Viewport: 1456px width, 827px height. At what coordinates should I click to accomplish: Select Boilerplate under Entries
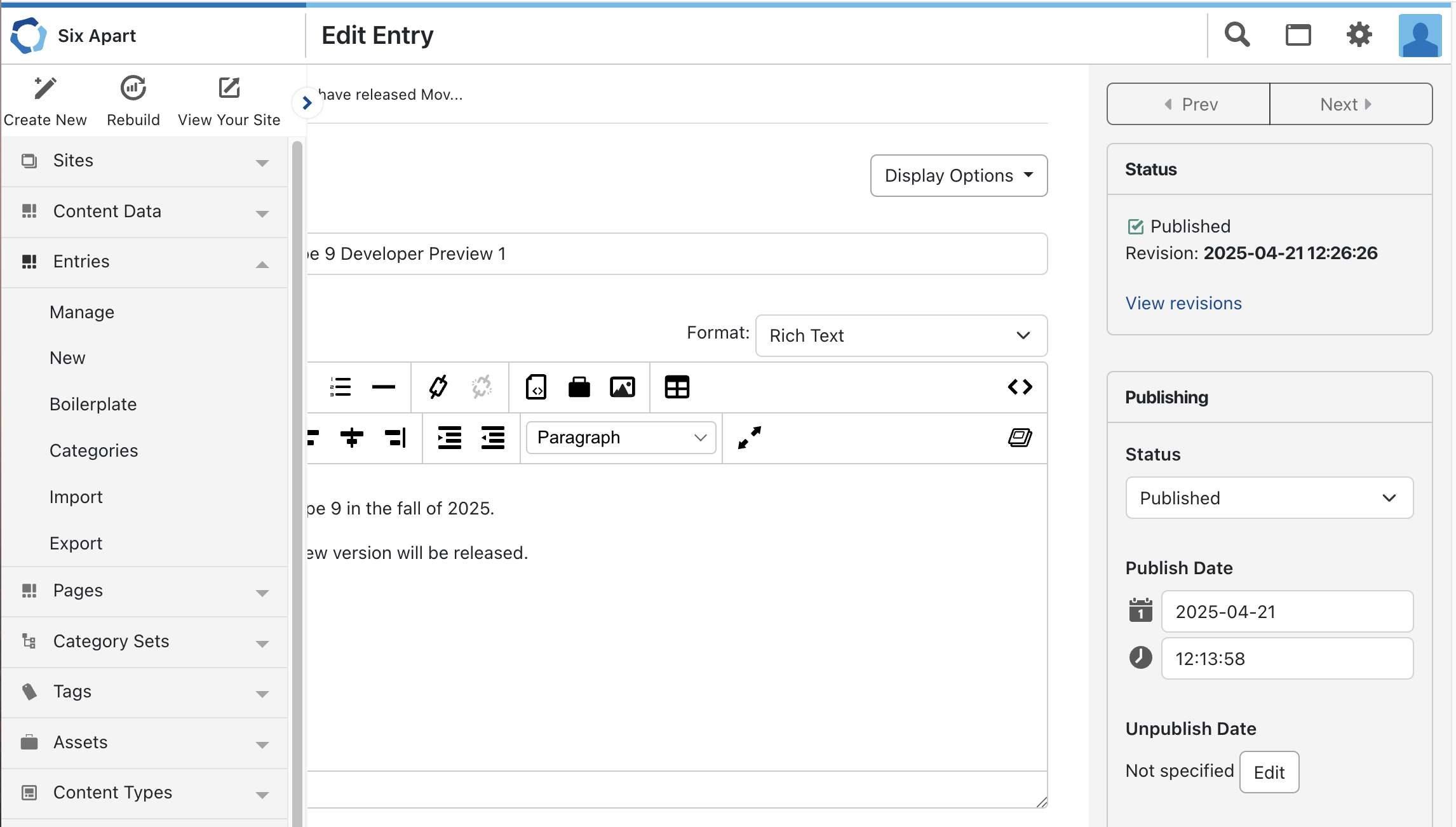[93, 404]
